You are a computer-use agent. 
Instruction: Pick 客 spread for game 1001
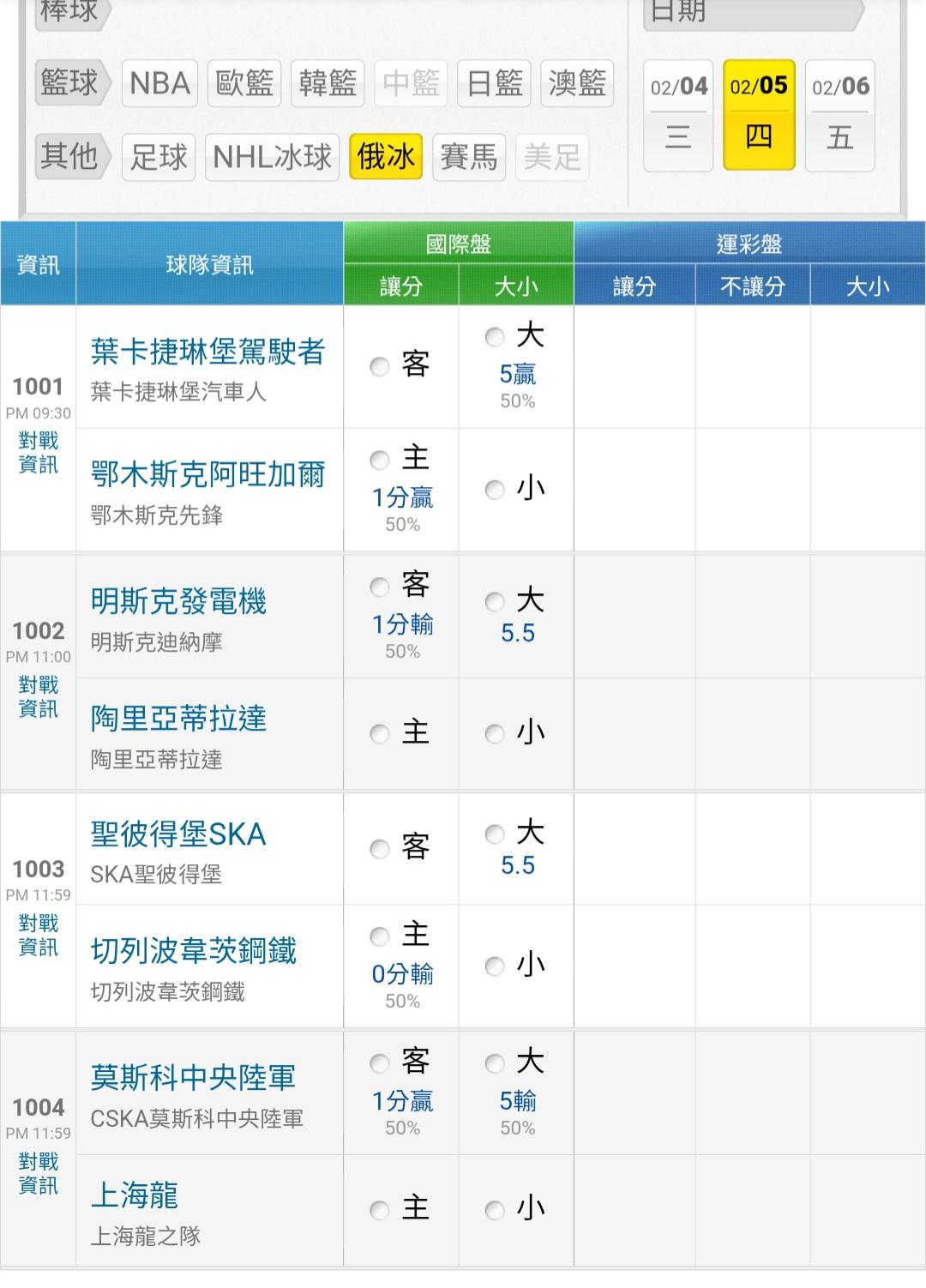pos(380,367)
